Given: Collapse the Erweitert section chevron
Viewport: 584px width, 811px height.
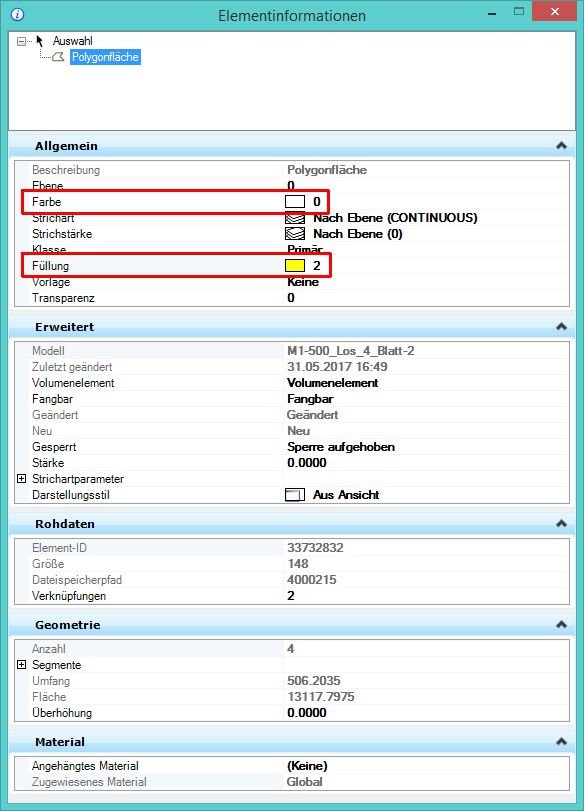Looking at the screenshot, I should coord(561,327).
